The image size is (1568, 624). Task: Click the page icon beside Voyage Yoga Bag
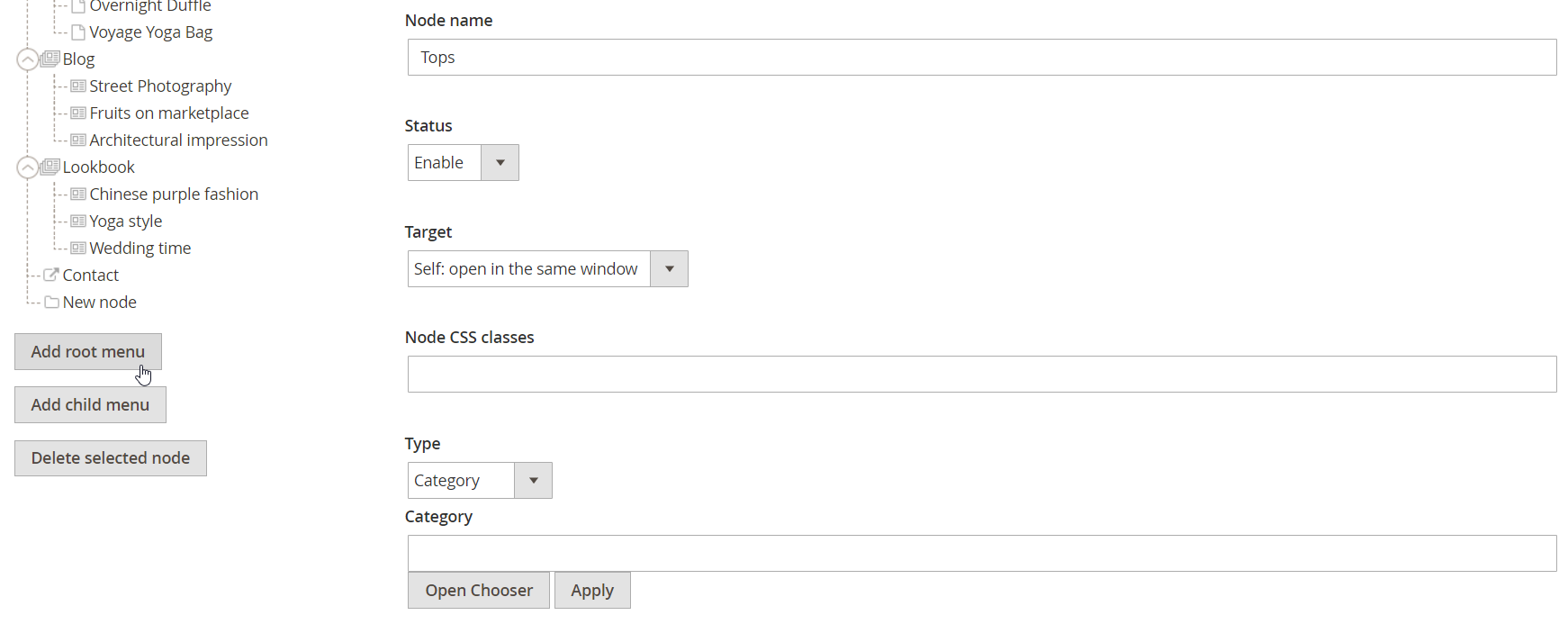(78, 32)
